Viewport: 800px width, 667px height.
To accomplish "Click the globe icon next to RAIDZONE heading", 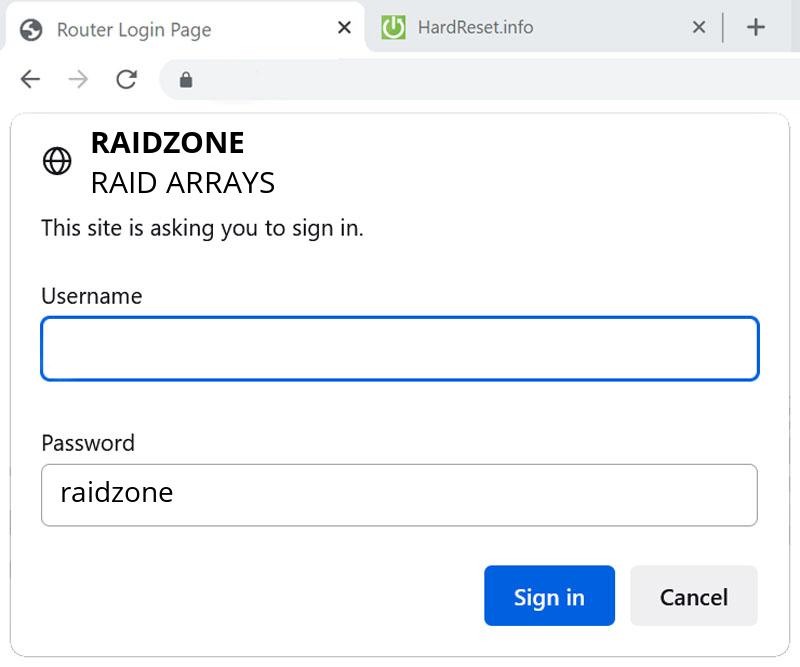I will click(57, 160).
